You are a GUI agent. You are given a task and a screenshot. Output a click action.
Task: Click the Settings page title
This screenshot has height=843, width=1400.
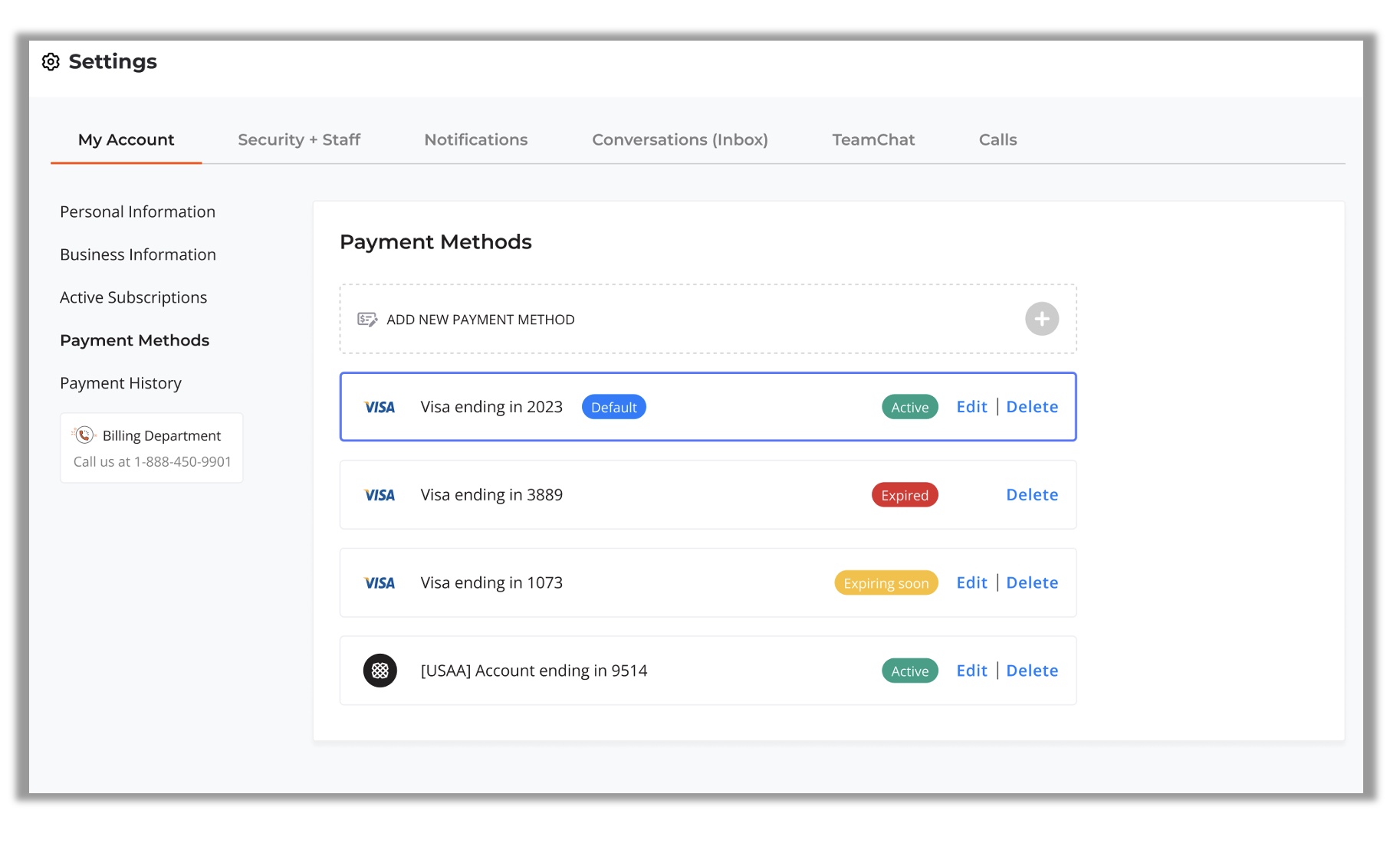pyautogui.click(x=113, y=61)
